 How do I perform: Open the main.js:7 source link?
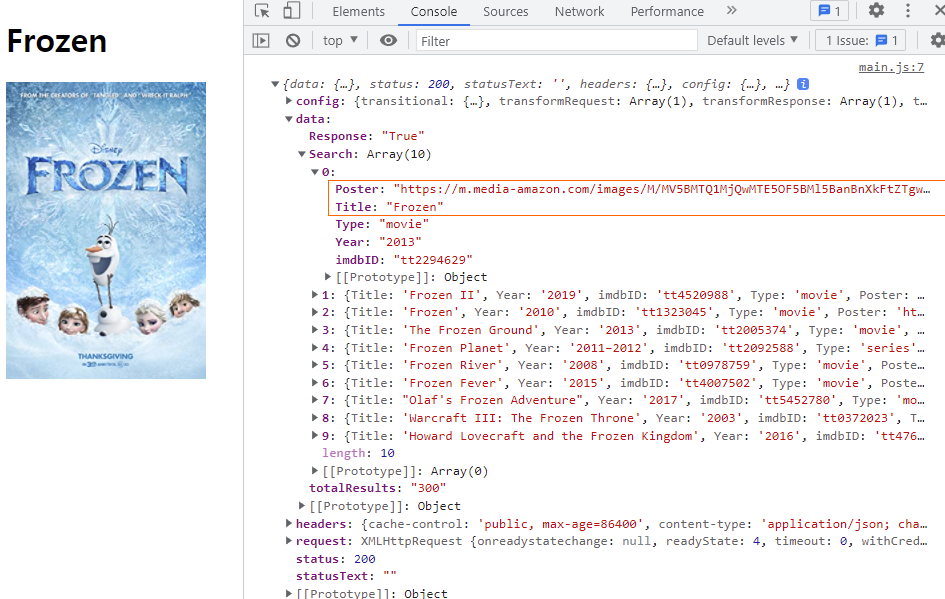[891, 67]
